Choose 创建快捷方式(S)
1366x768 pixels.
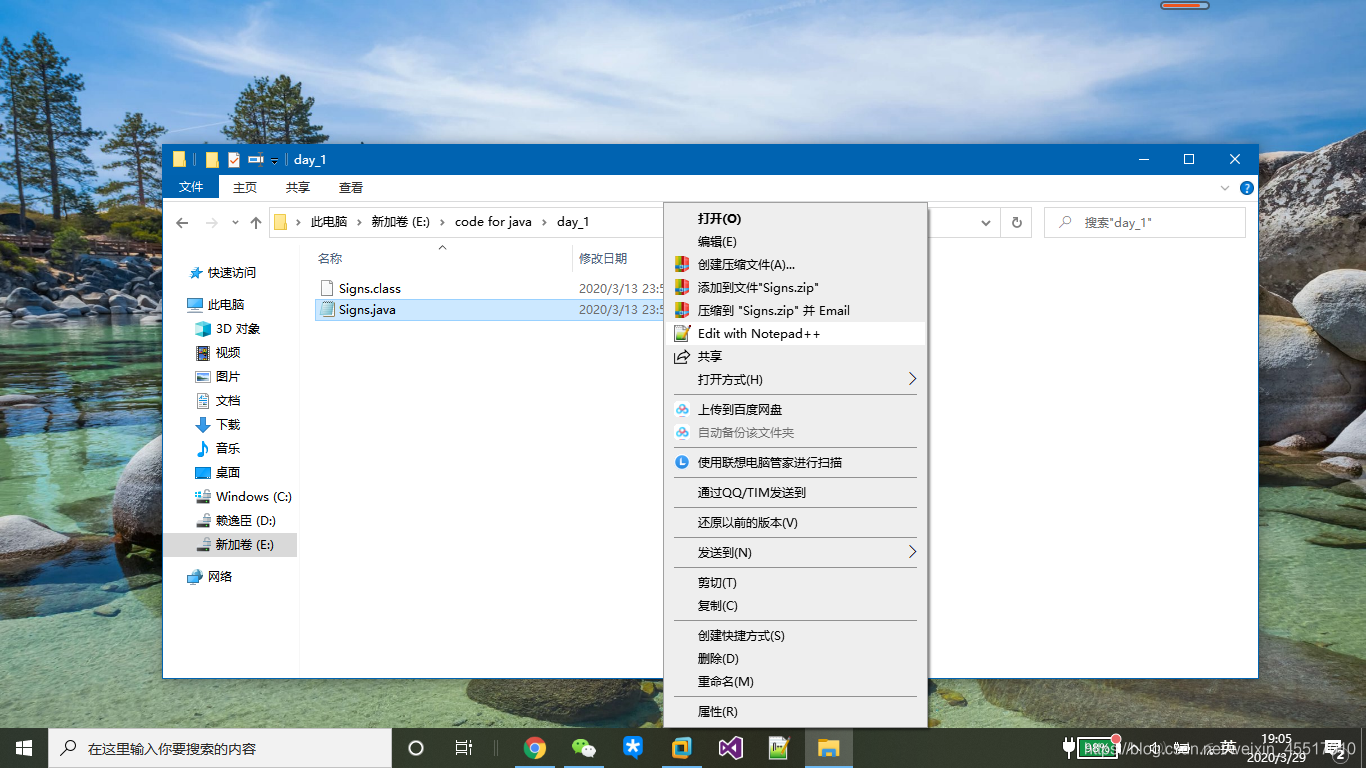point(796,635)
